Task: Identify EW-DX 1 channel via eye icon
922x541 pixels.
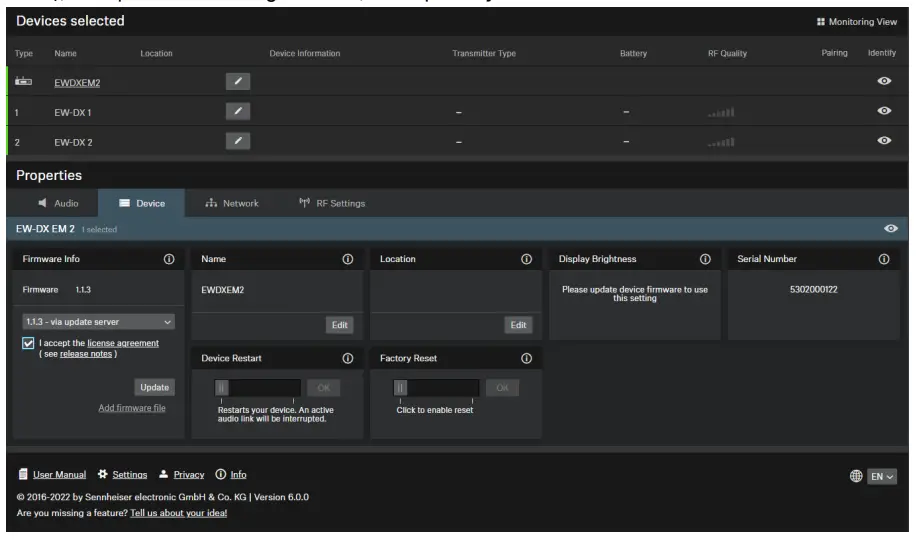Action: 884,111
